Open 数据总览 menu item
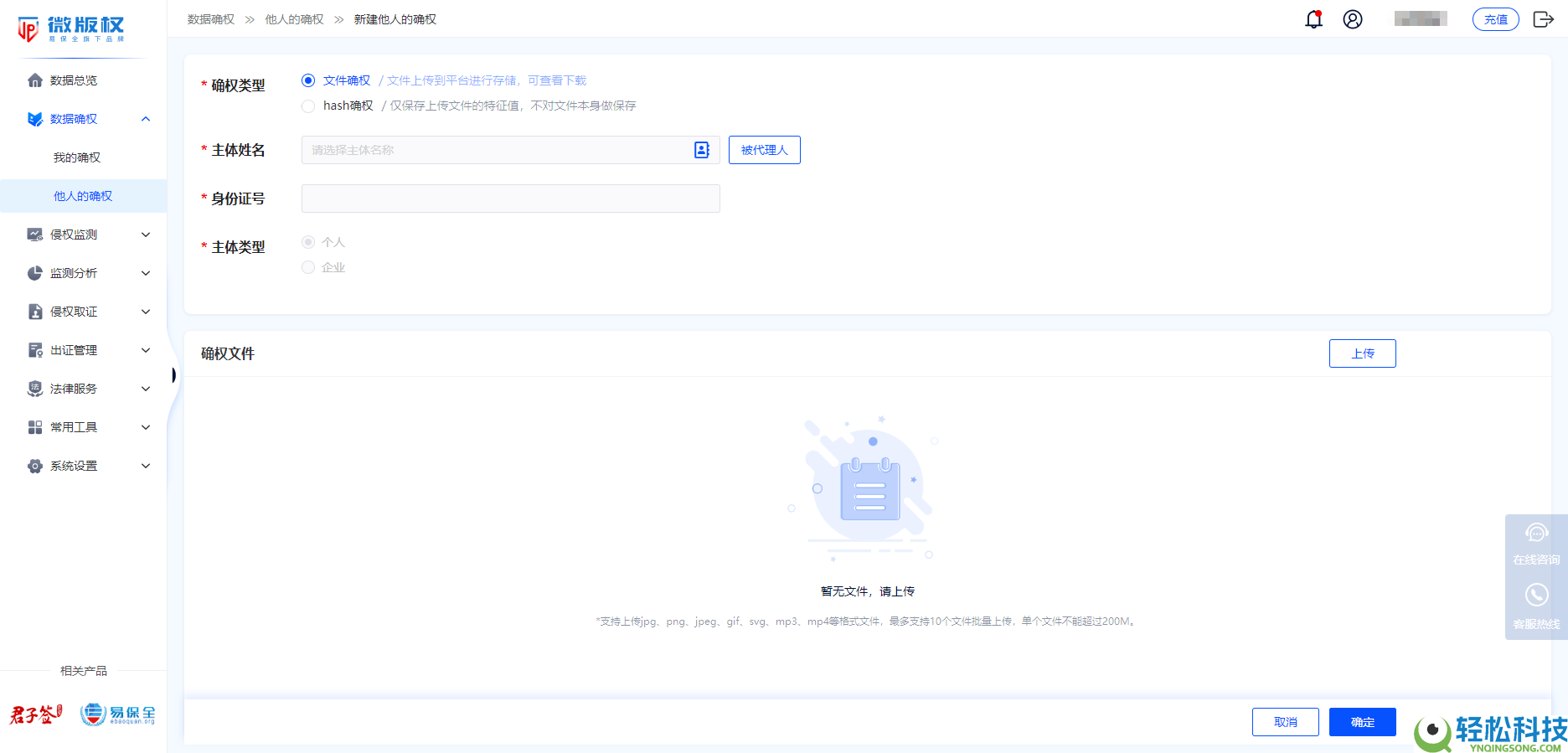 (x=74, y=80)
